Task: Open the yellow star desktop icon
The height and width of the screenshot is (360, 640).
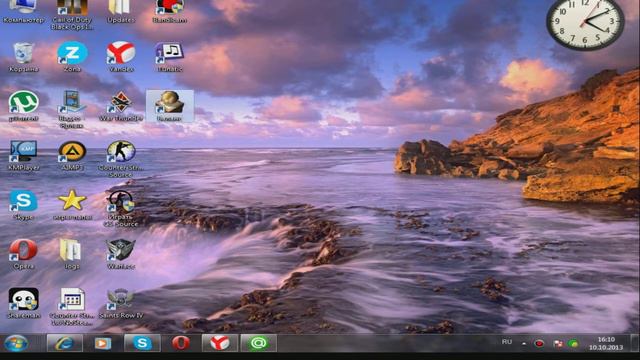Action: pos(72,205)
